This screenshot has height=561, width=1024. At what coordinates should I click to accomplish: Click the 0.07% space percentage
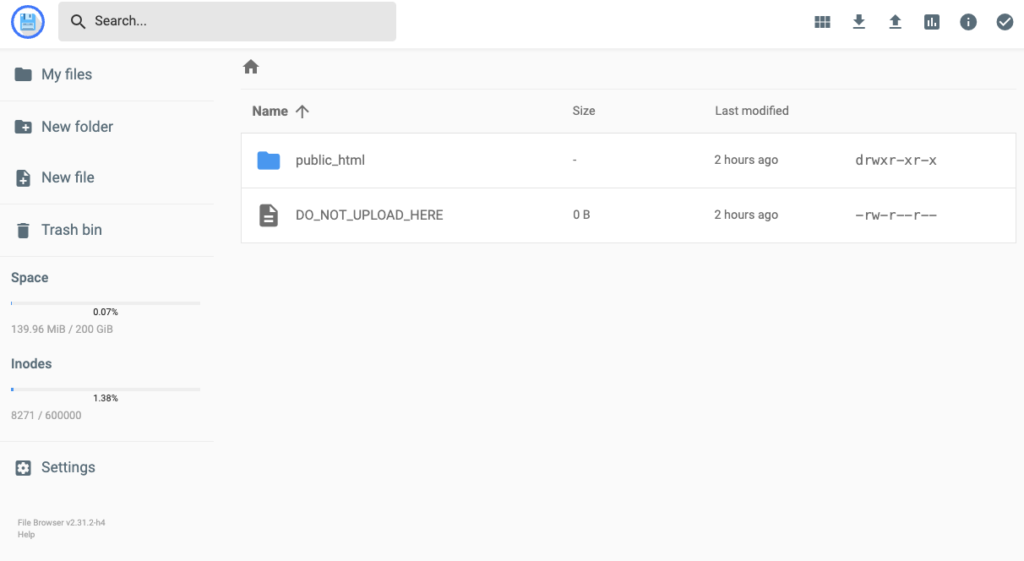[x=105, y=312]
